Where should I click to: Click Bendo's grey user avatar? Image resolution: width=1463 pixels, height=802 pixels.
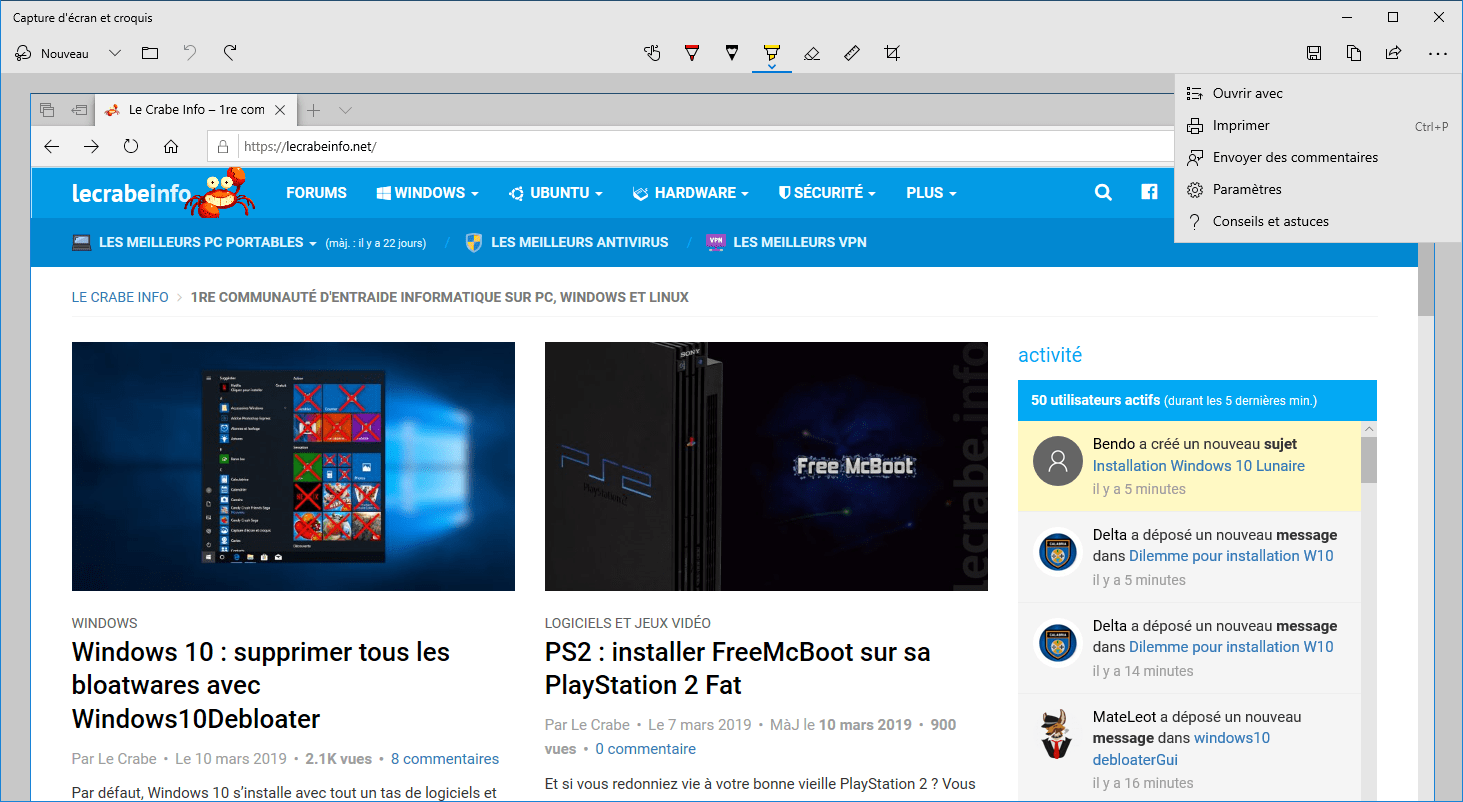pos(1058,461)
